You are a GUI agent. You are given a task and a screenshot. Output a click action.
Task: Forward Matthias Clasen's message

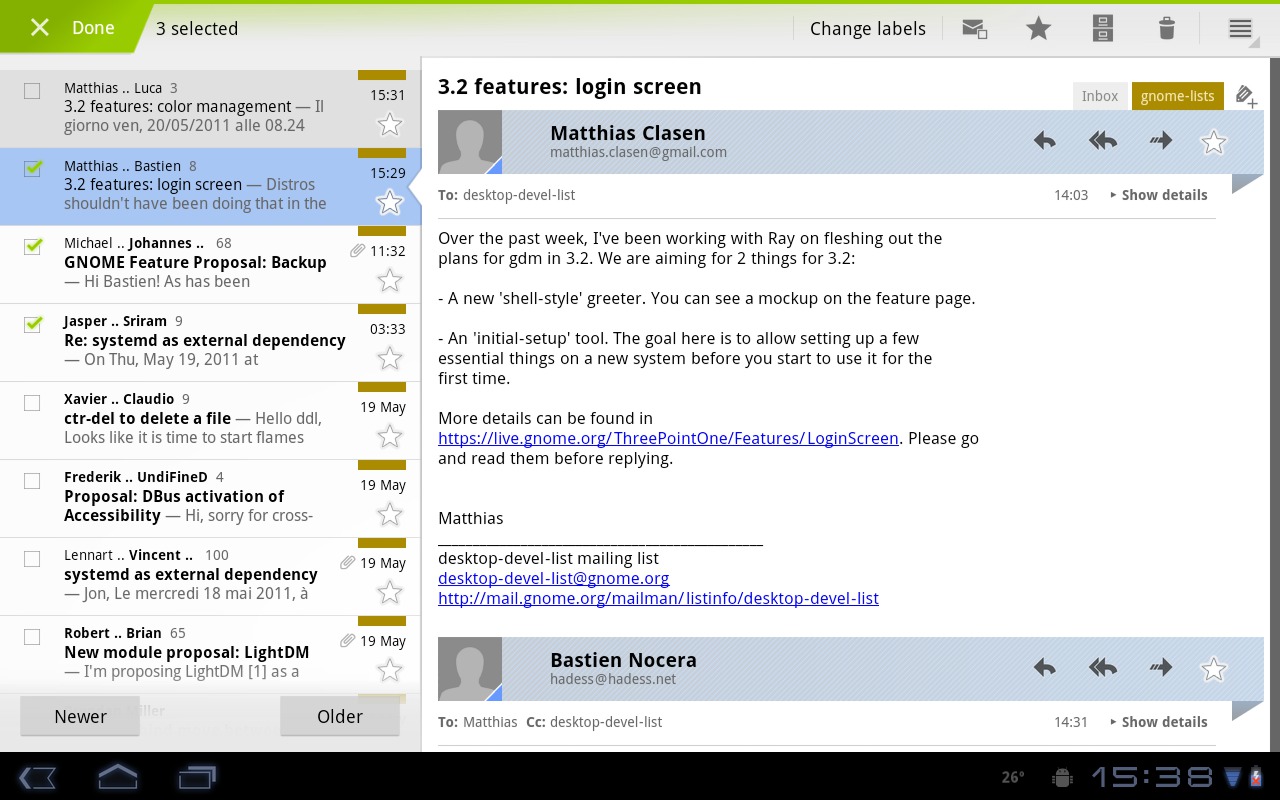click(1160, 141)
